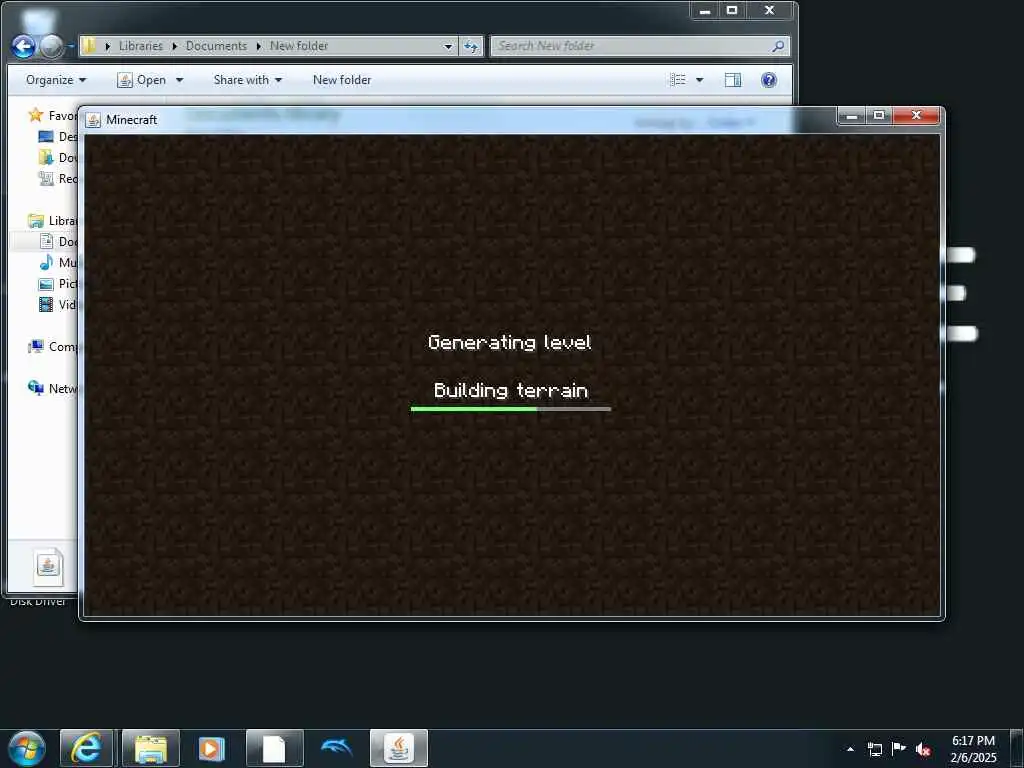Select Documents in the address path
1024x768 pixels.
coord(216,46)
